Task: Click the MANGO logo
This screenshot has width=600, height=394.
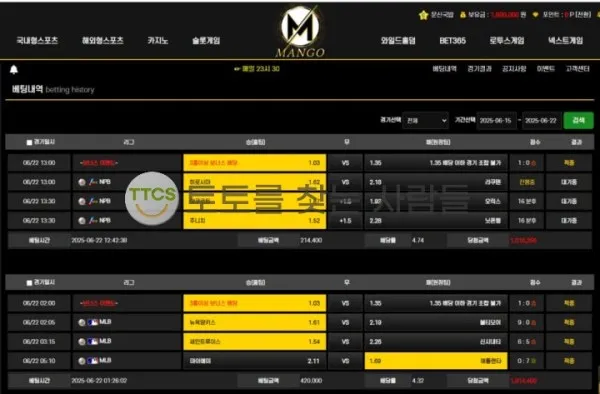Action: 300,32
